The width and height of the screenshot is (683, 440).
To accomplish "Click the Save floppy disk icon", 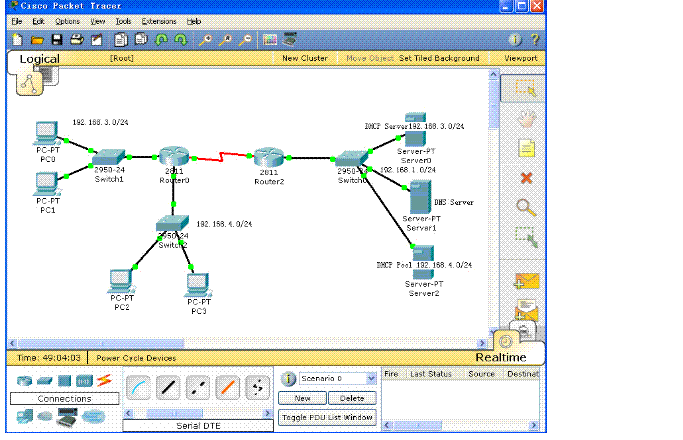I will [57, 40].
